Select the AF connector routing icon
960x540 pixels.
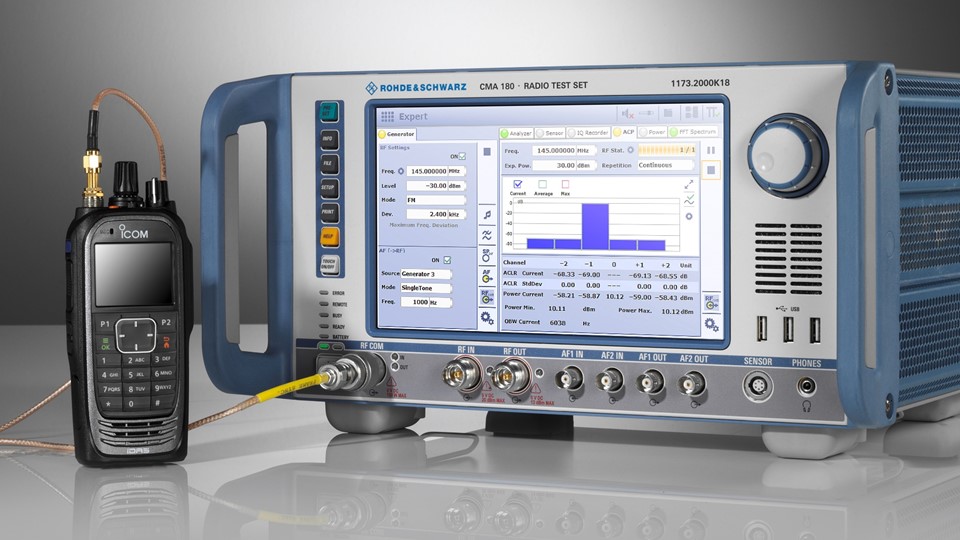tap(487, 276)
